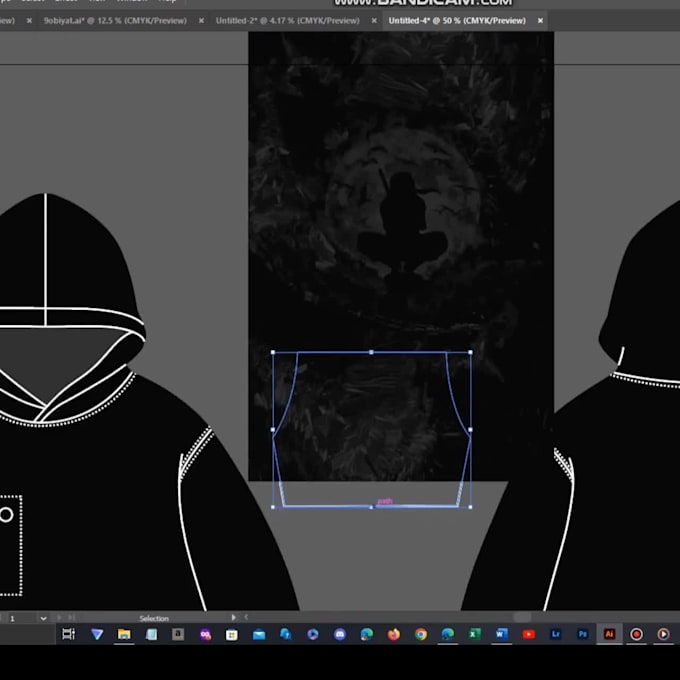Switch to Word in the taskbar
Image resolution: width=680 pixels, height=680 pixels.
click(x=502, y=634)
